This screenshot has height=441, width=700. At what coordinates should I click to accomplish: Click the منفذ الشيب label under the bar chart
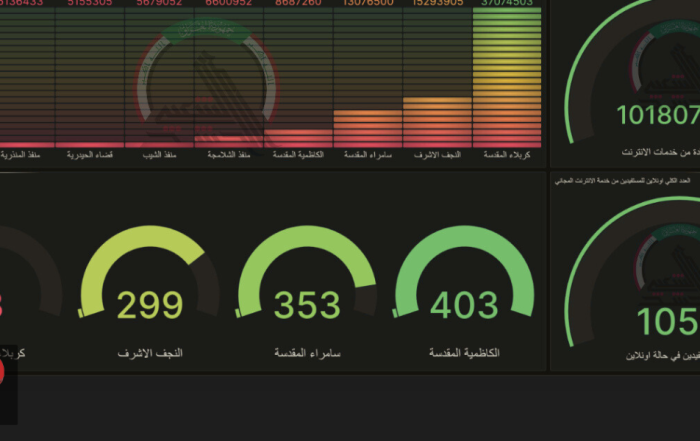coord(159,155)
